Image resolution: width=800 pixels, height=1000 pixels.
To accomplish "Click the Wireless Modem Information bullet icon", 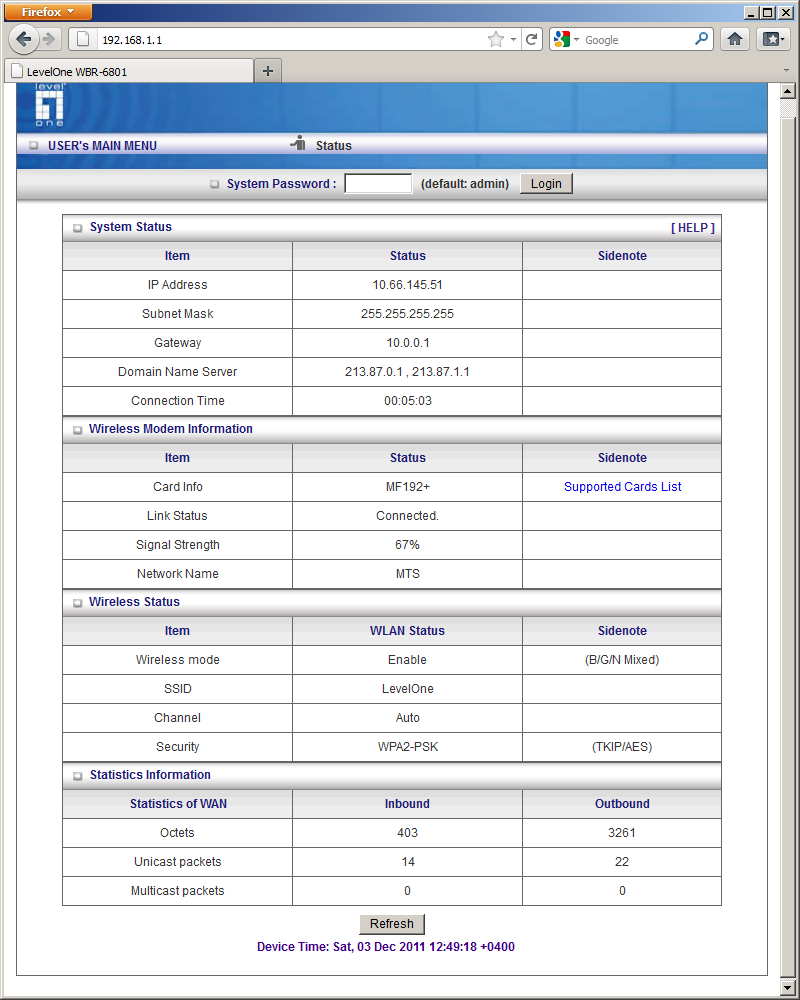I will tap(77, 430).
